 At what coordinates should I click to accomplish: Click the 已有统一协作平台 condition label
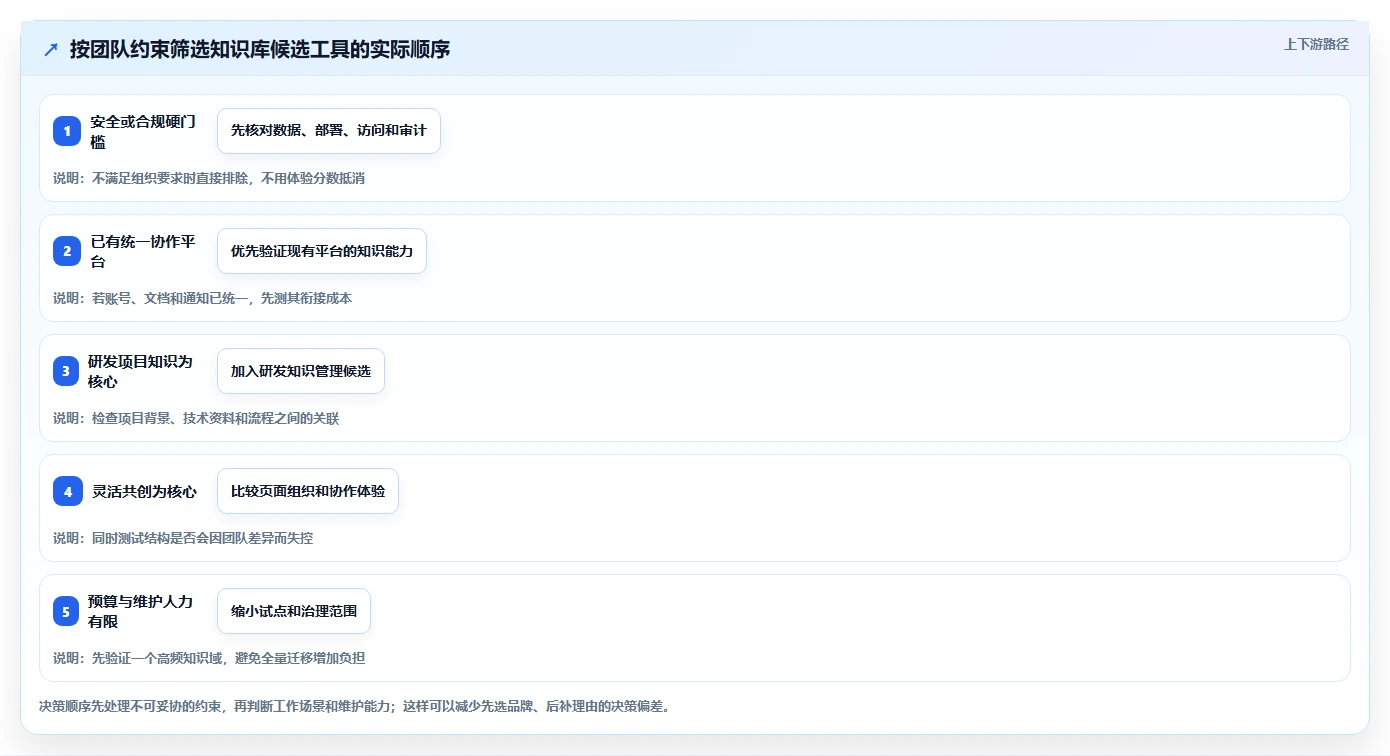click(142, 251)
